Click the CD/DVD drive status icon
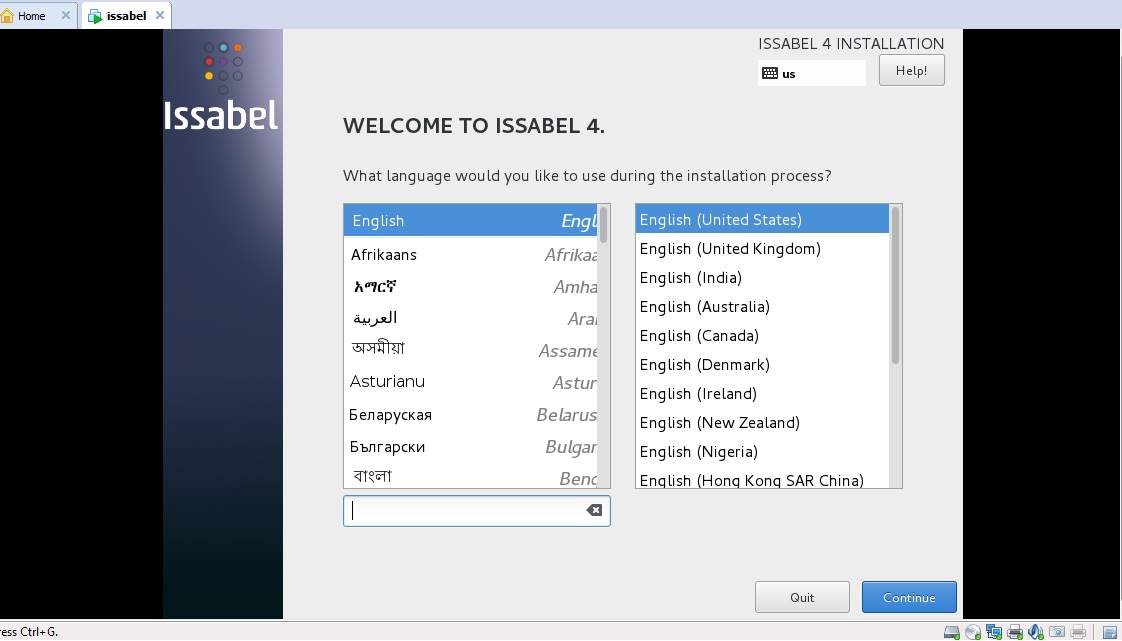 click(x=972, y=632)
